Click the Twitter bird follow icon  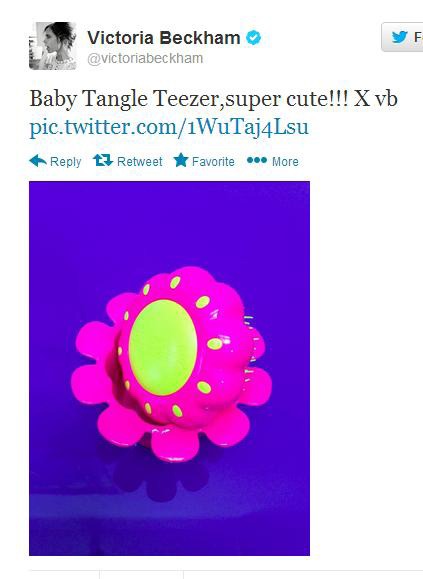pos(399,37)
